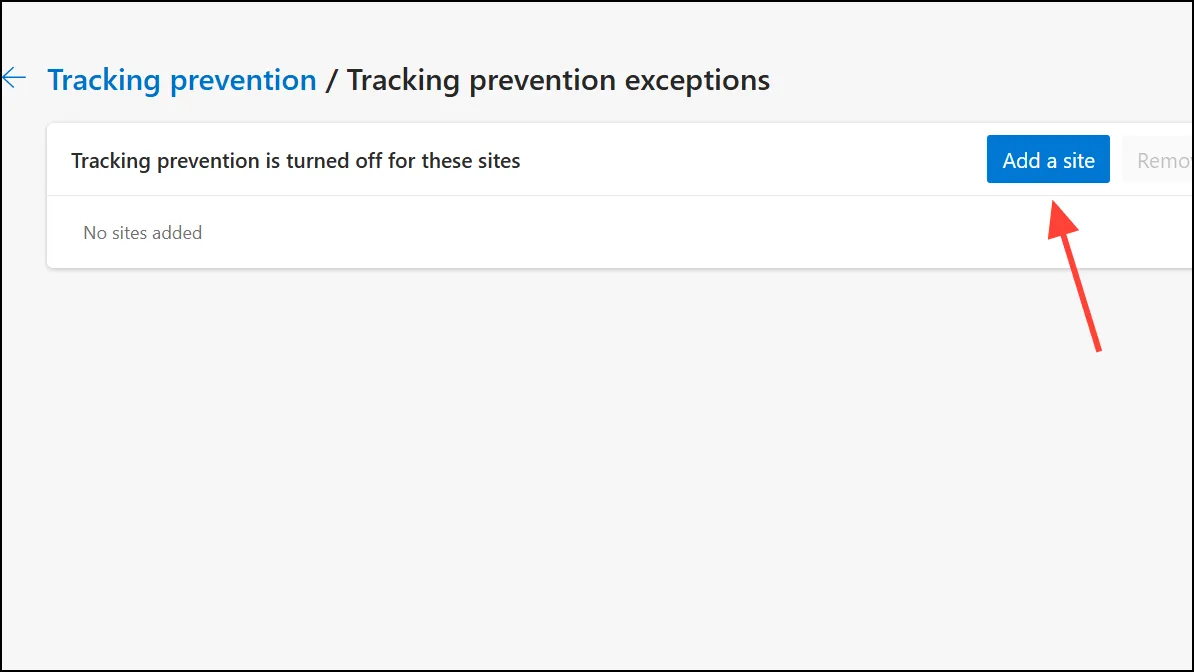The height and width of the screenshot is (672, 1194).
Task: Click the Add a site button
Action: pyautogui.click(x=1048, y=159)
